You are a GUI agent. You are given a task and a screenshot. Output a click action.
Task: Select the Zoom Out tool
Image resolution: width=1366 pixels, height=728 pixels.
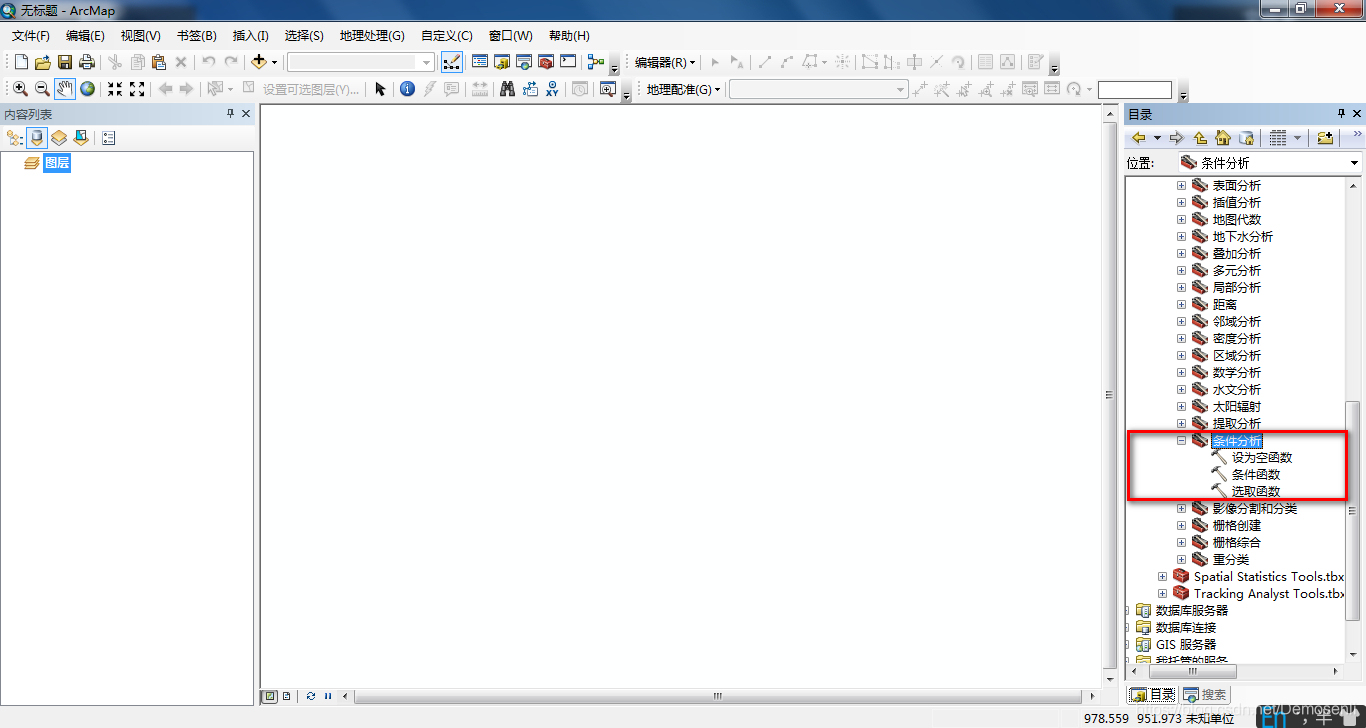coord(42,89)
